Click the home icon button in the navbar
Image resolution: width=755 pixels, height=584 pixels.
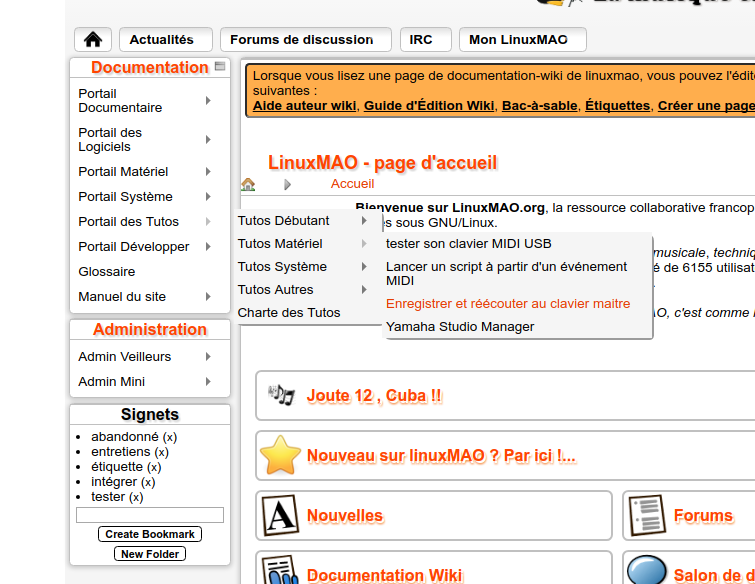(x=93, y=39)
